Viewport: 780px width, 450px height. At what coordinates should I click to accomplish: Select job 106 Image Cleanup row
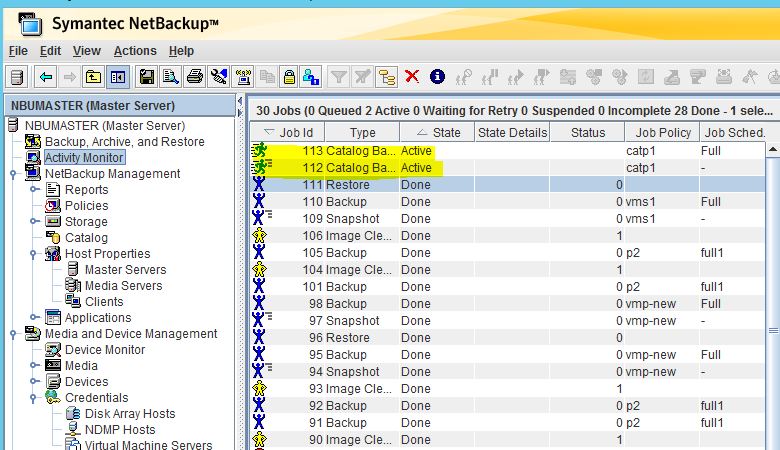[508, 236]
